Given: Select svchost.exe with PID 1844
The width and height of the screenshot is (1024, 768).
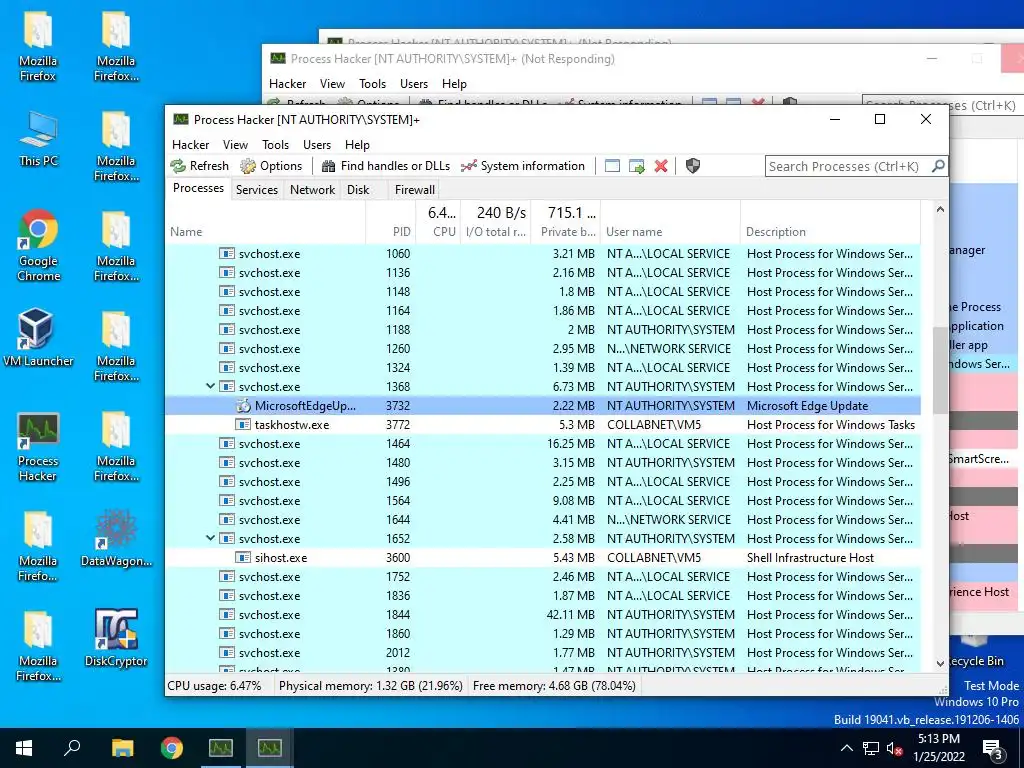Looking at the screenshot, I should pos(543,615).
